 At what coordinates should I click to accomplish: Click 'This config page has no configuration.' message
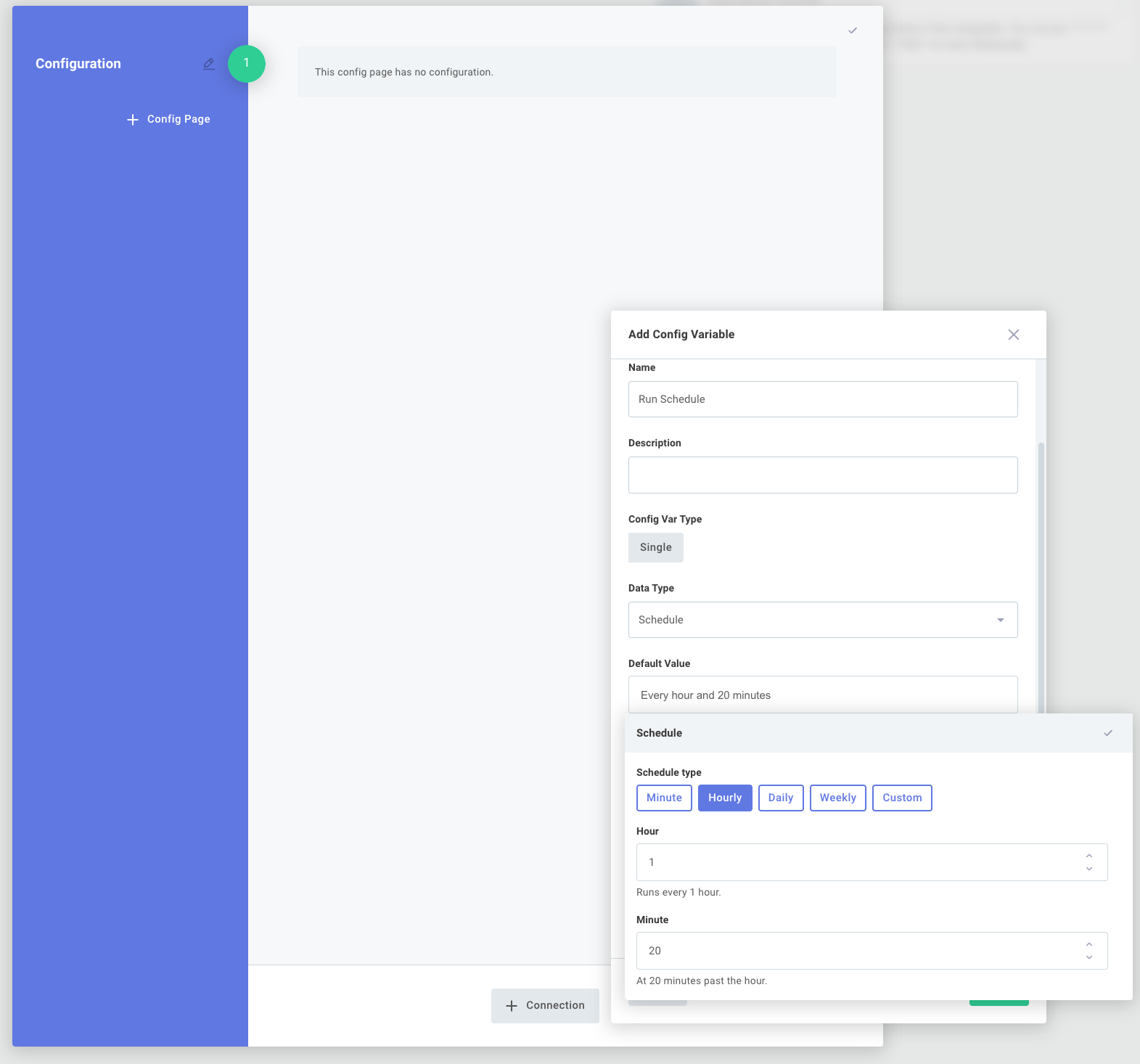click(404, 72)
